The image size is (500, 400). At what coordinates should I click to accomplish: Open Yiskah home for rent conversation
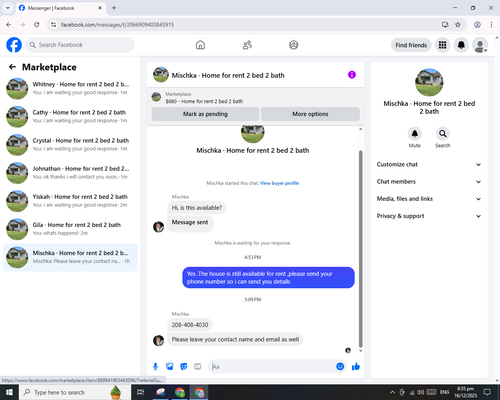point(70,201)
